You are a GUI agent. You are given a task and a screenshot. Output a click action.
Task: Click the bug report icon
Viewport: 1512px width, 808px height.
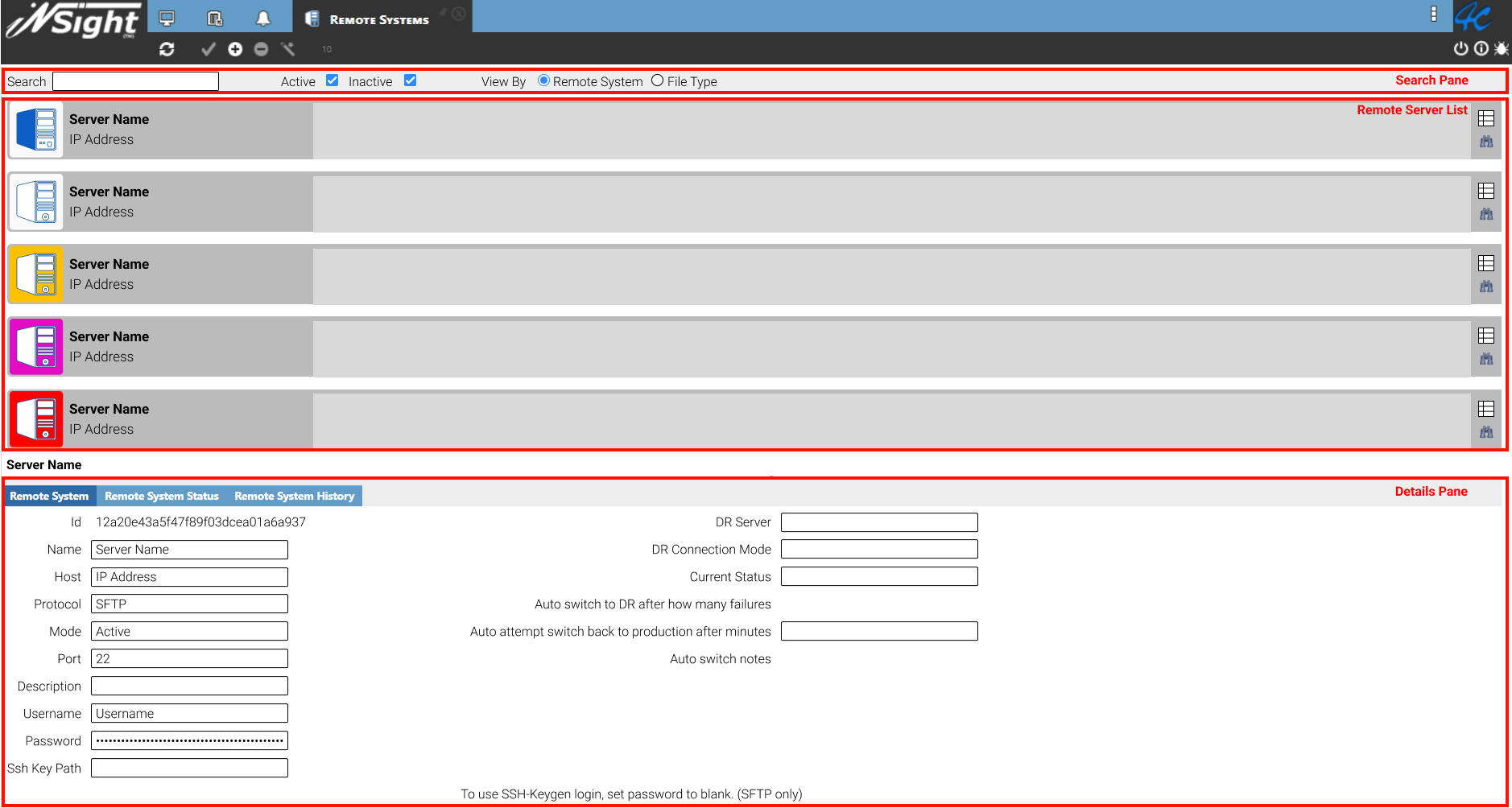1502,48
